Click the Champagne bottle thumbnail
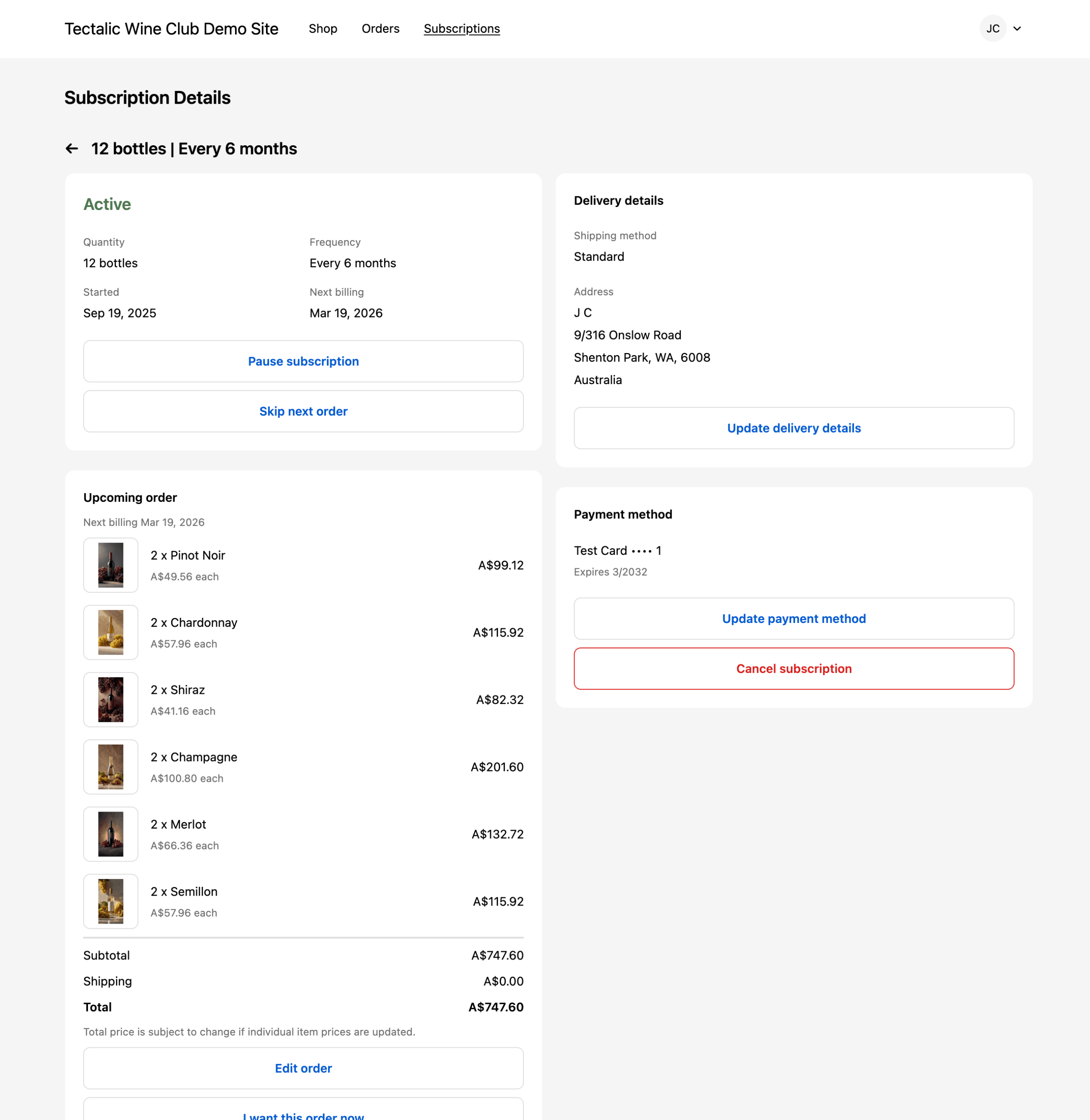This screenshot has height=1120, width=1090. 111,767
